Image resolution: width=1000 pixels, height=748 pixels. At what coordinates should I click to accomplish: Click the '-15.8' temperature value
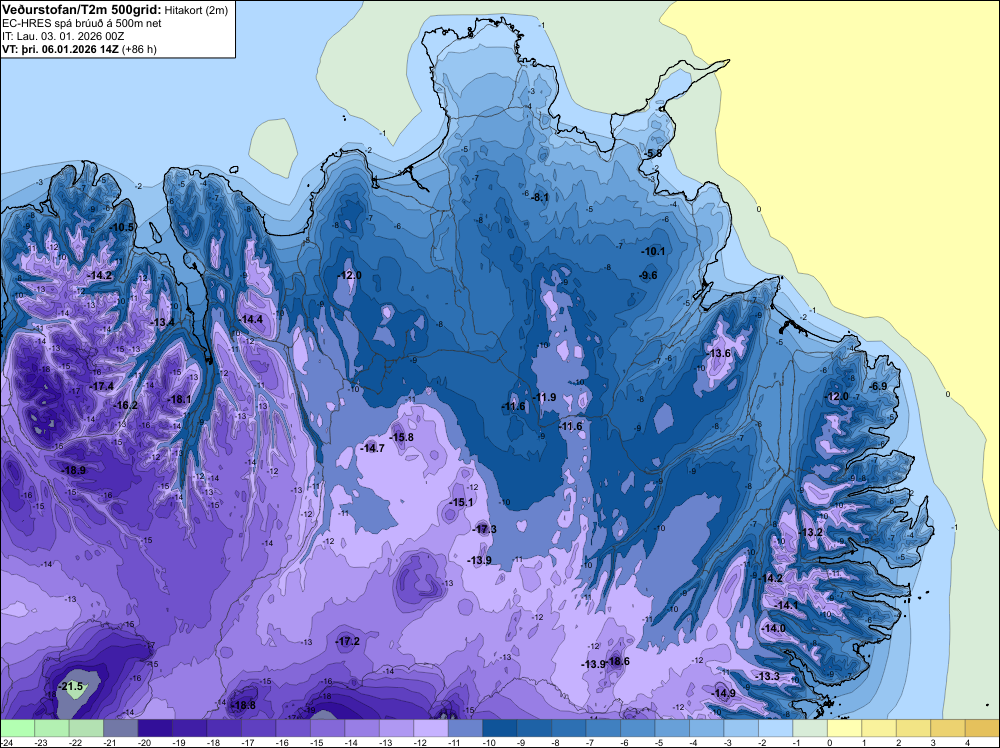pyautogui.click(x=401, y=437)
